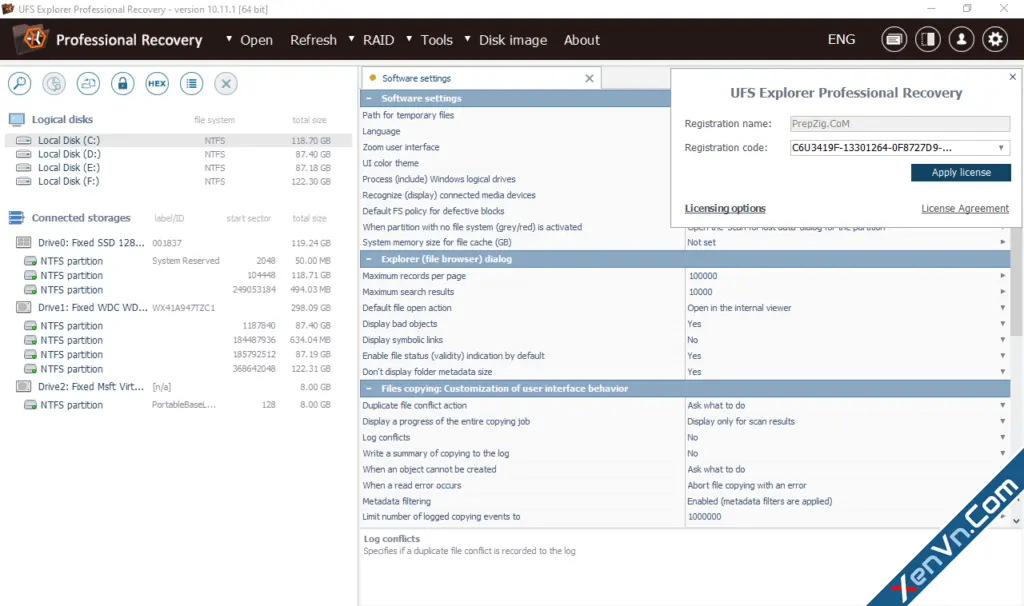The image size is (1024, 606).
Task: Click the split panel layout icon
Action: 928,40
